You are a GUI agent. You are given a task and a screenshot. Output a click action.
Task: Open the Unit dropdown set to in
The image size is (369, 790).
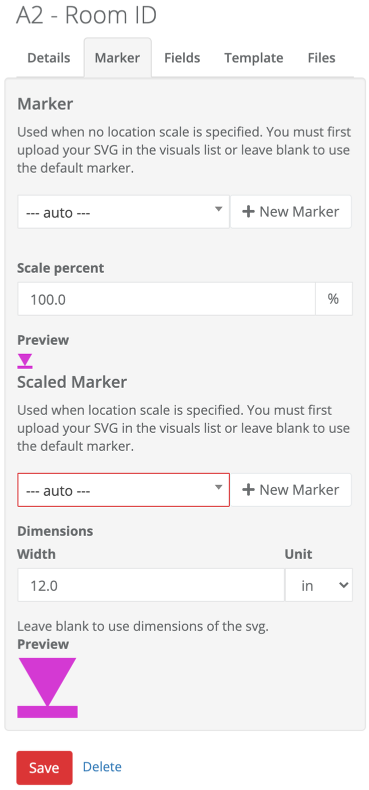point(319,585)
